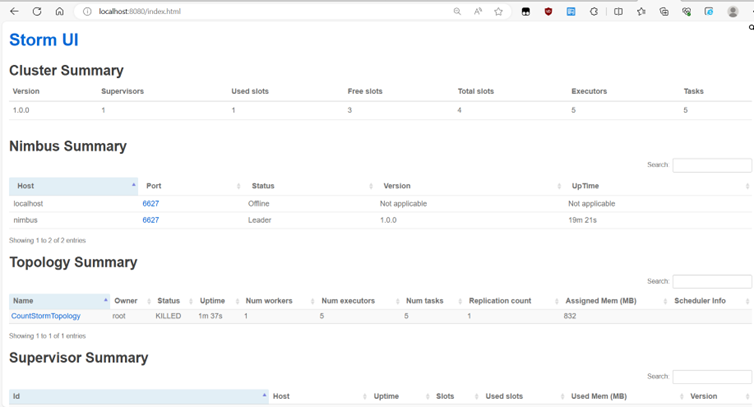Sort Nimbus table by Port column
The width and height of the screenshot is (754, 407).
pos(191,186)
